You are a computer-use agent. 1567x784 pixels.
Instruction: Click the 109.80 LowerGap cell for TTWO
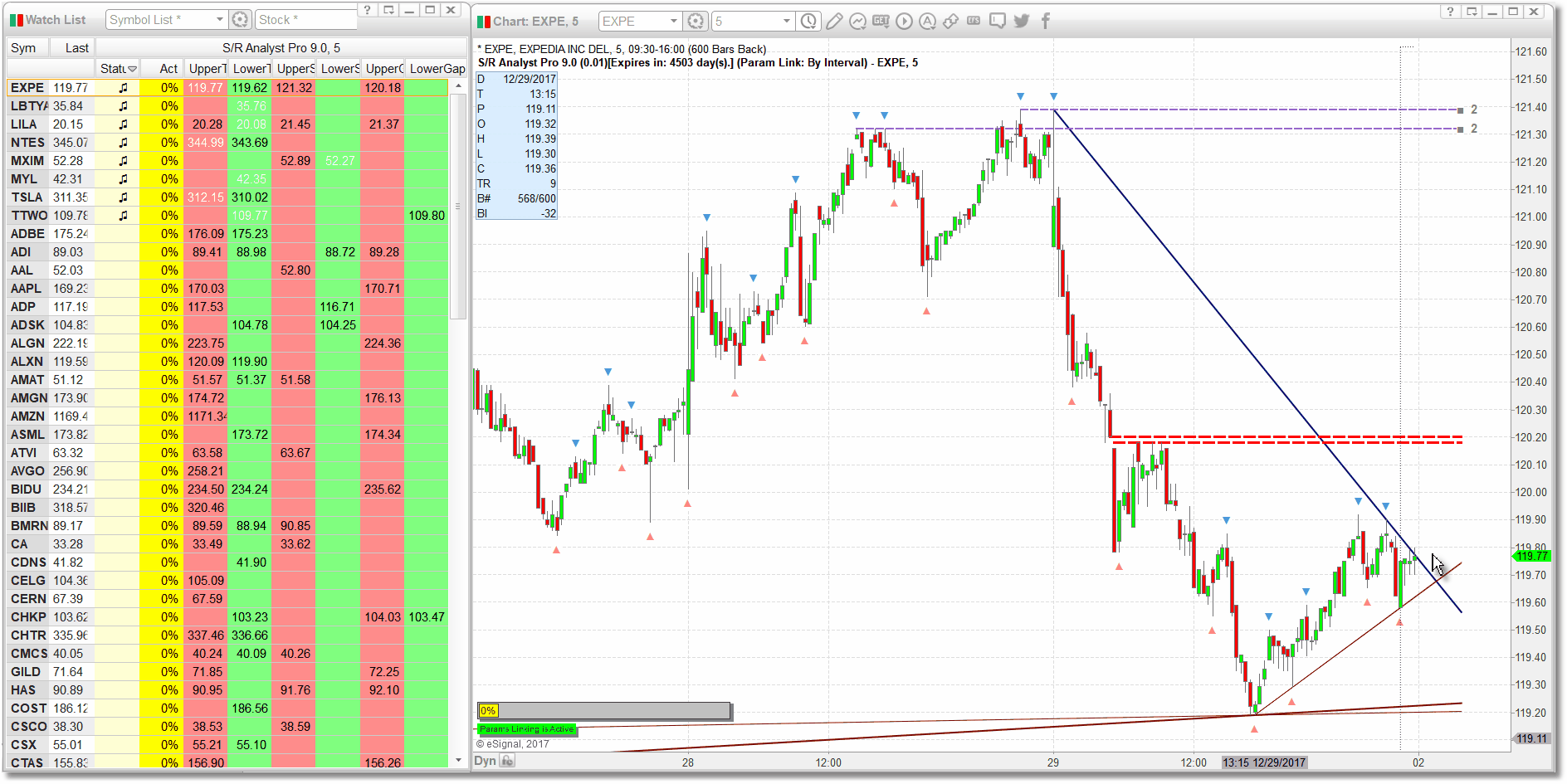pos(427,215)
